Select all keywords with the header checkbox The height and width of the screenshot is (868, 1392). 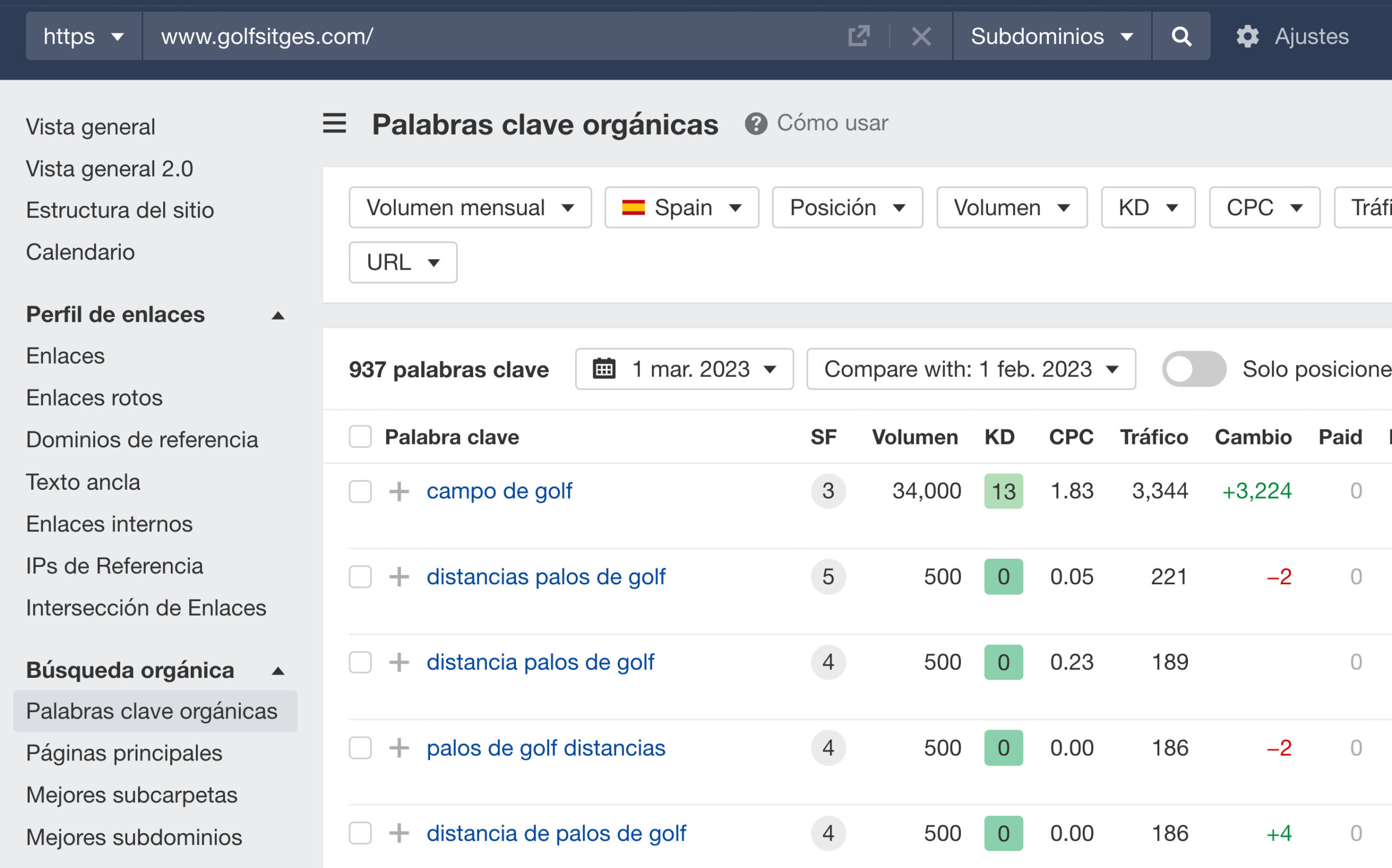point(360,436)
